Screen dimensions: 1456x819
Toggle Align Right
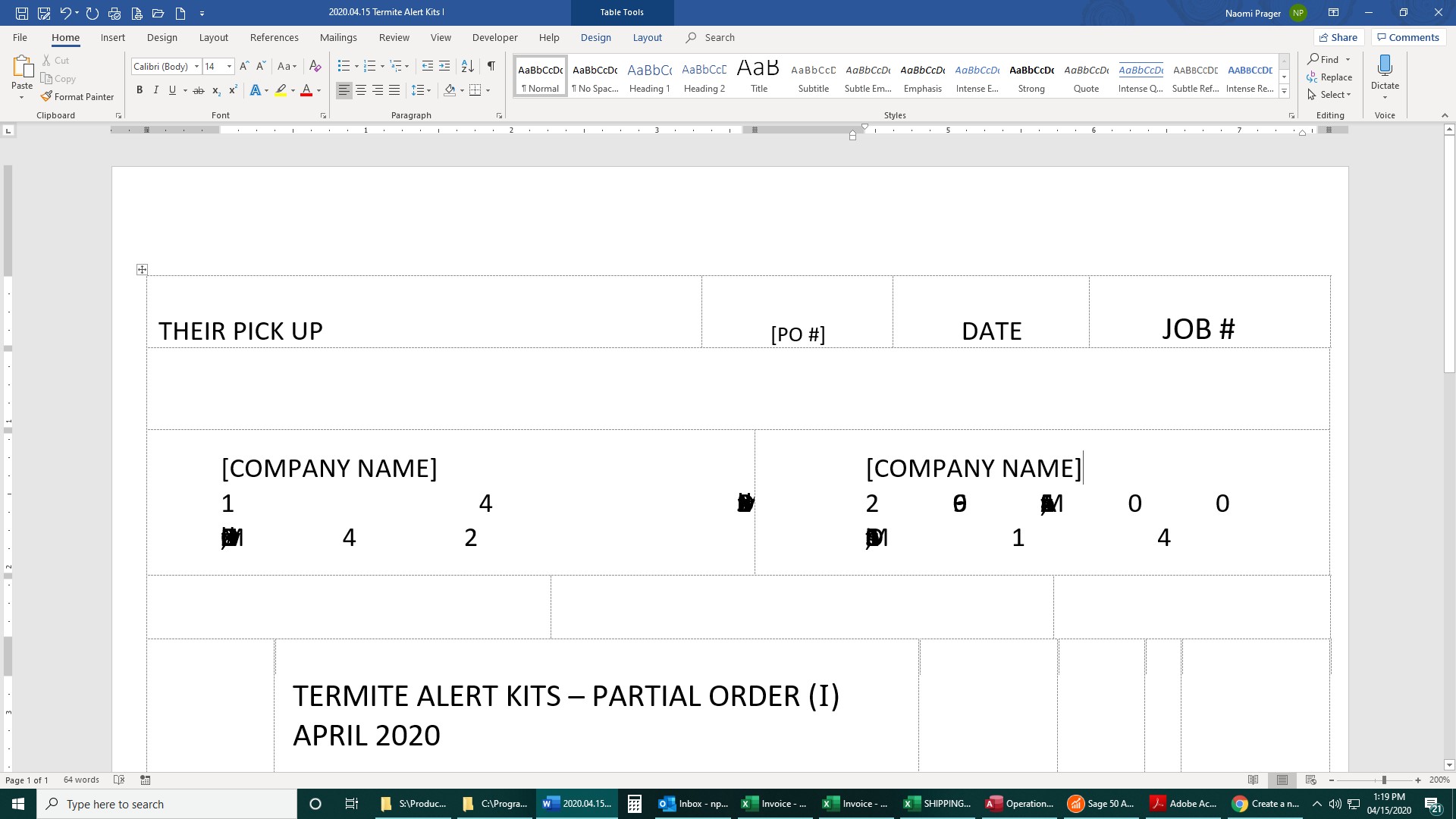(378, 90)
